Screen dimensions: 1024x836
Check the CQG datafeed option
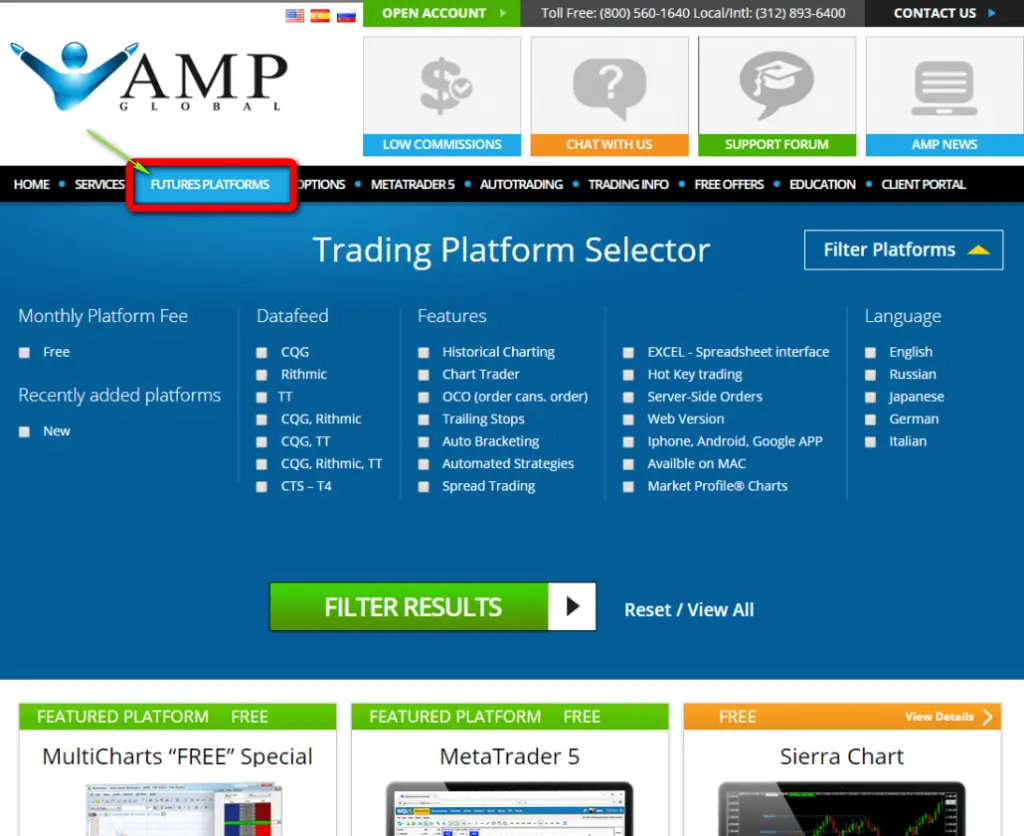tap(263, 352)
